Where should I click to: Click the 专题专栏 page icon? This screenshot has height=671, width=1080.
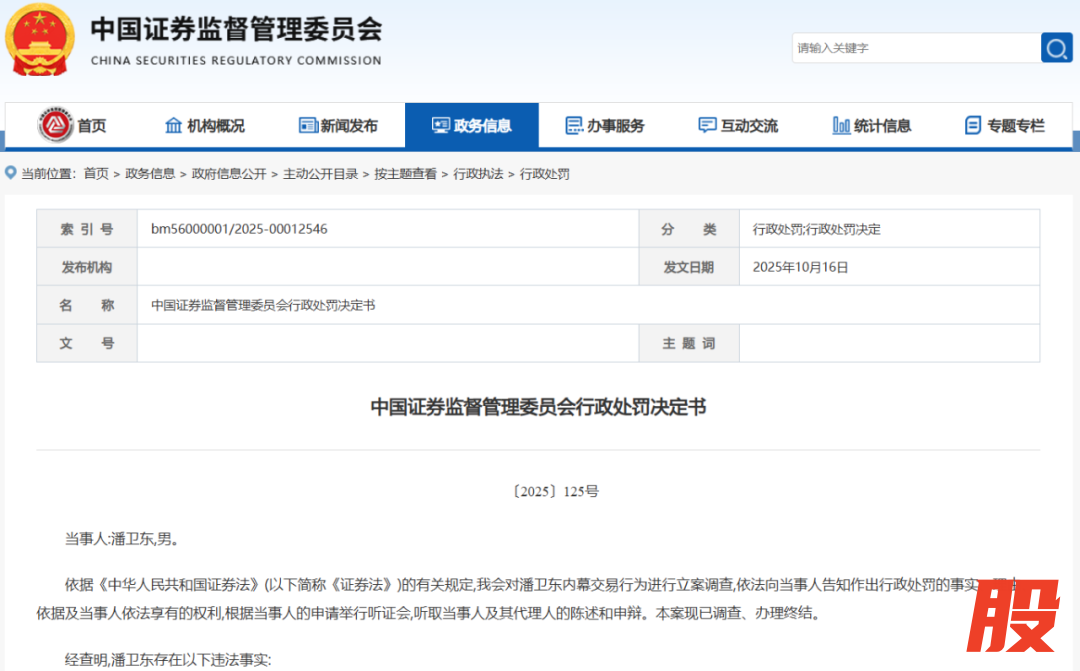[973, 125]
